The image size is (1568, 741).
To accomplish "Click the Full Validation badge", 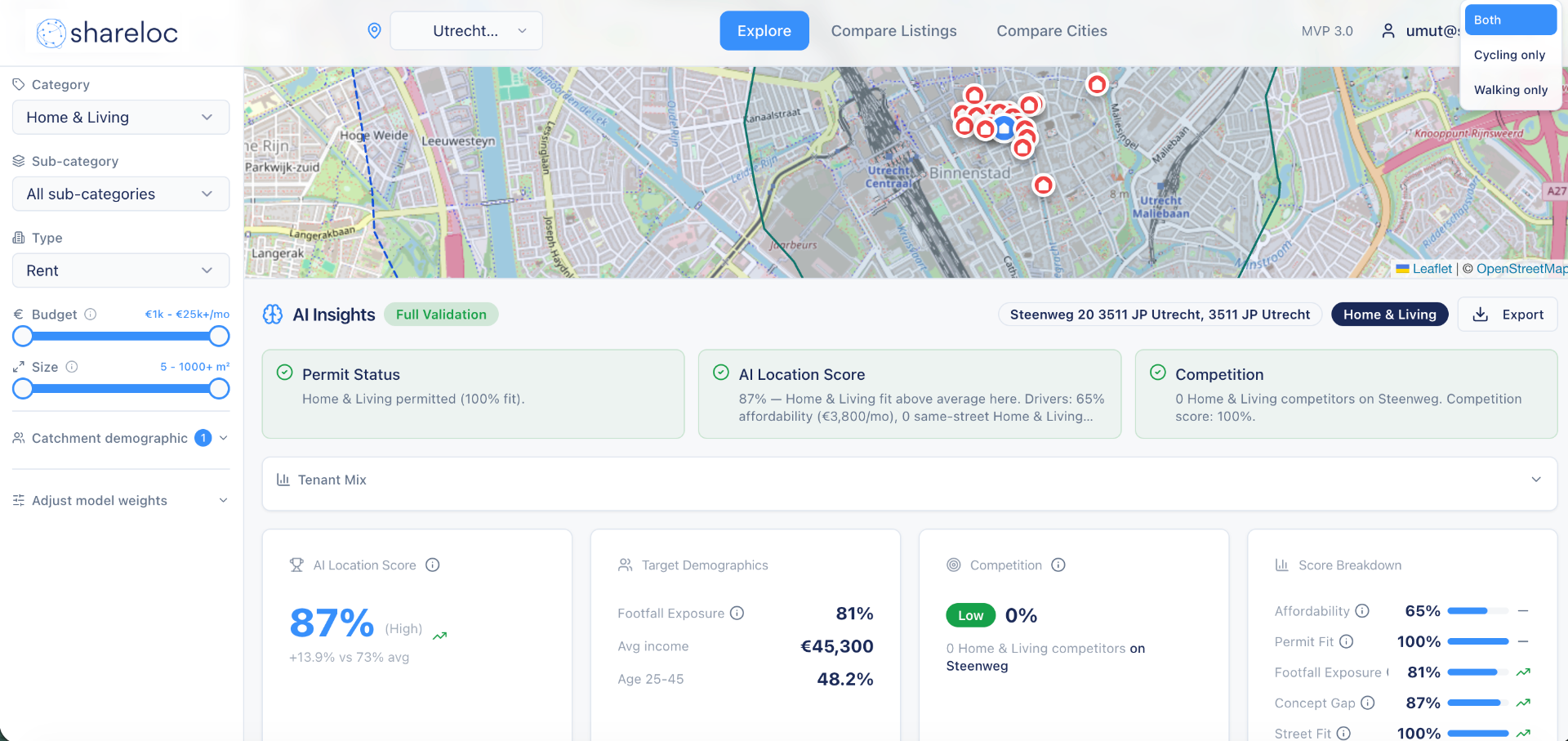I will click(441, 315).
